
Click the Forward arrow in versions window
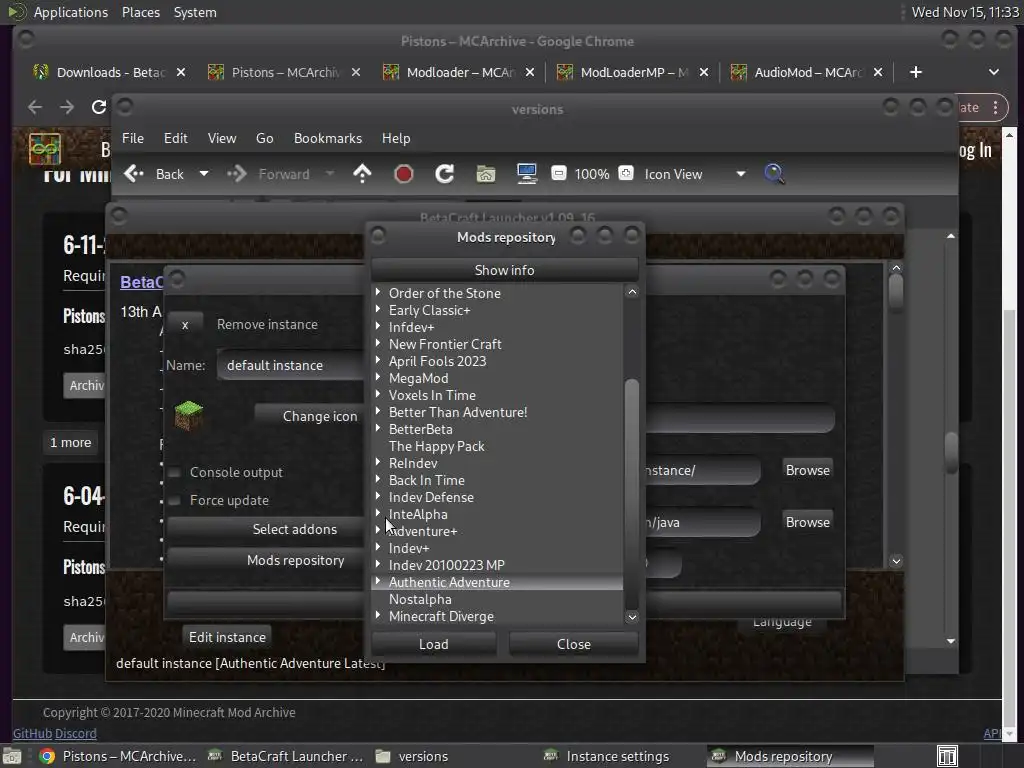click(x=236, y=174)
